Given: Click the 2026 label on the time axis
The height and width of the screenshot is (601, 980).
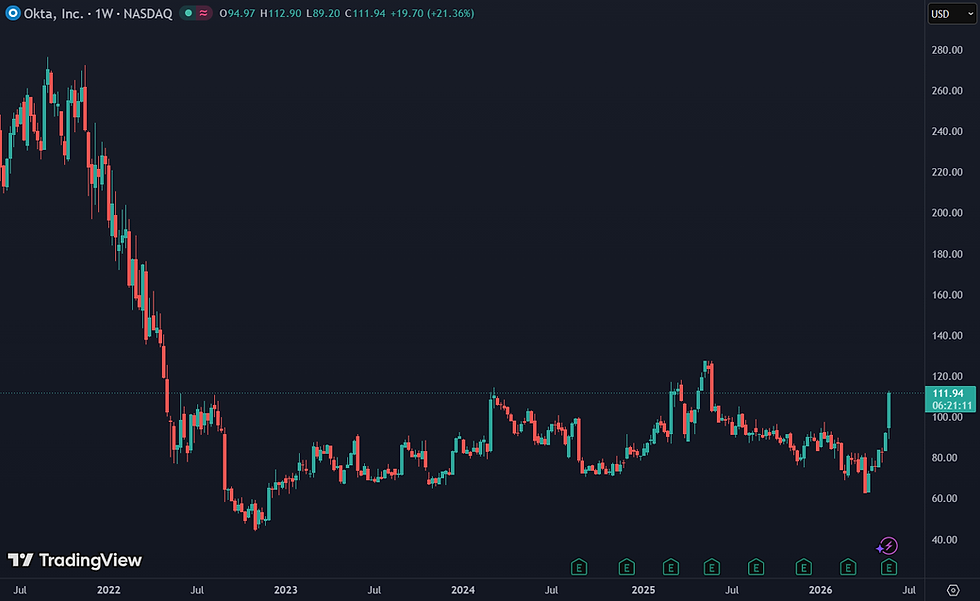Looking at the screenshot, I should pos(821,590).
